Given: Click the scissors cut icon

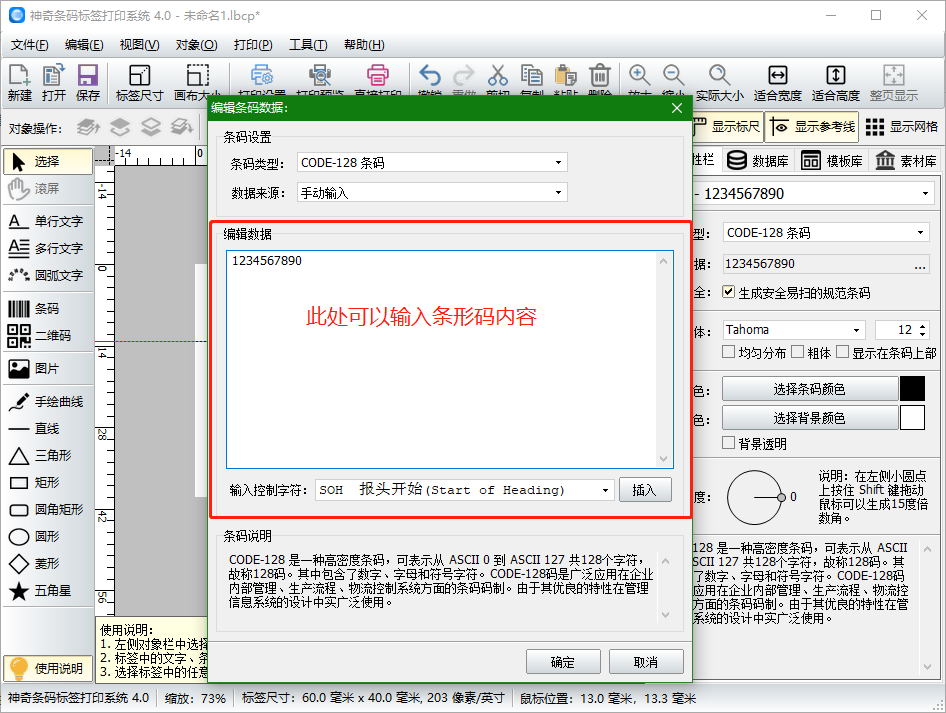Looking at the screenshot, I should click(498, 76).
